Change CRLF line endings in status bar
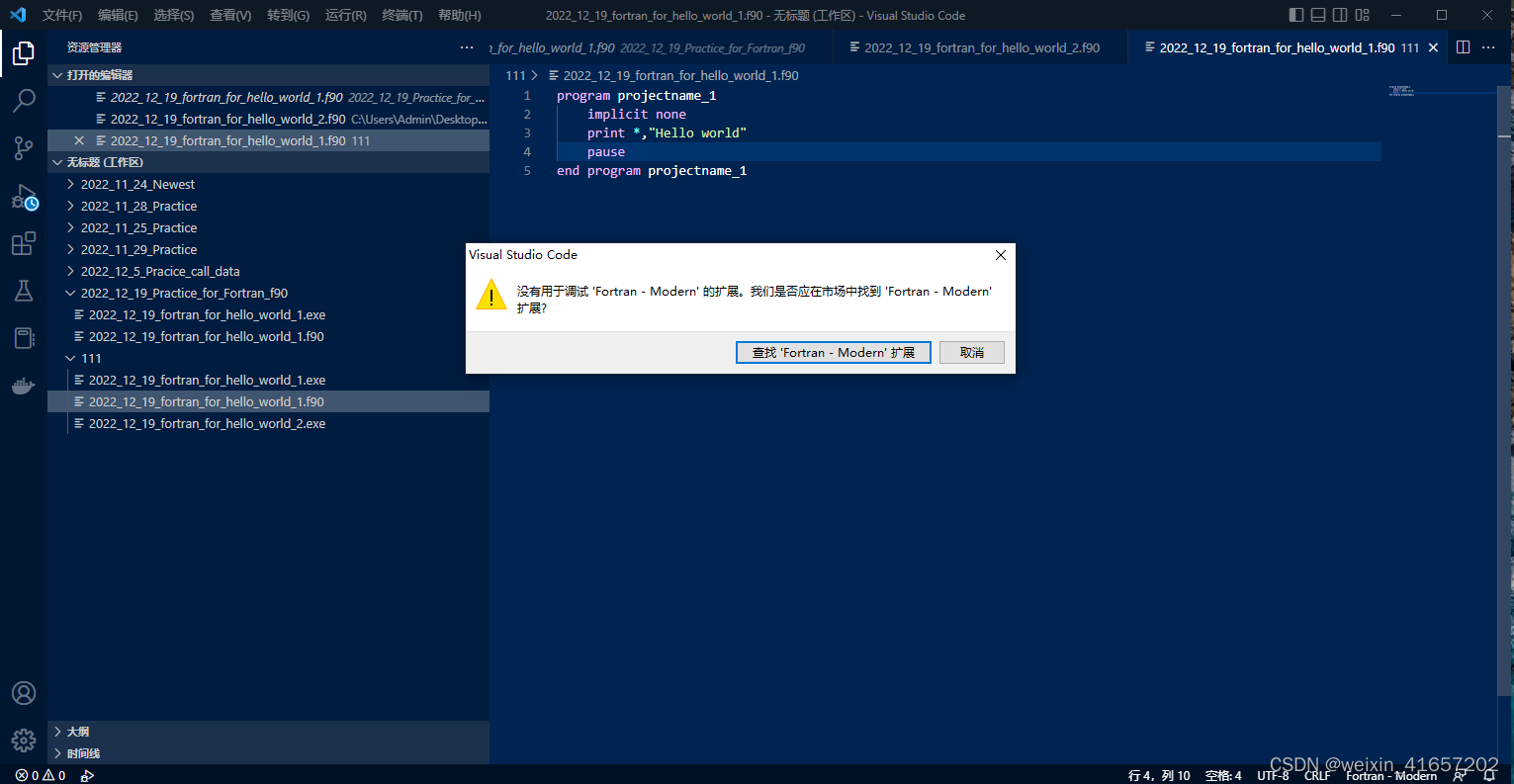This screenshot has width=1514, height=784. coord(1317,775)
